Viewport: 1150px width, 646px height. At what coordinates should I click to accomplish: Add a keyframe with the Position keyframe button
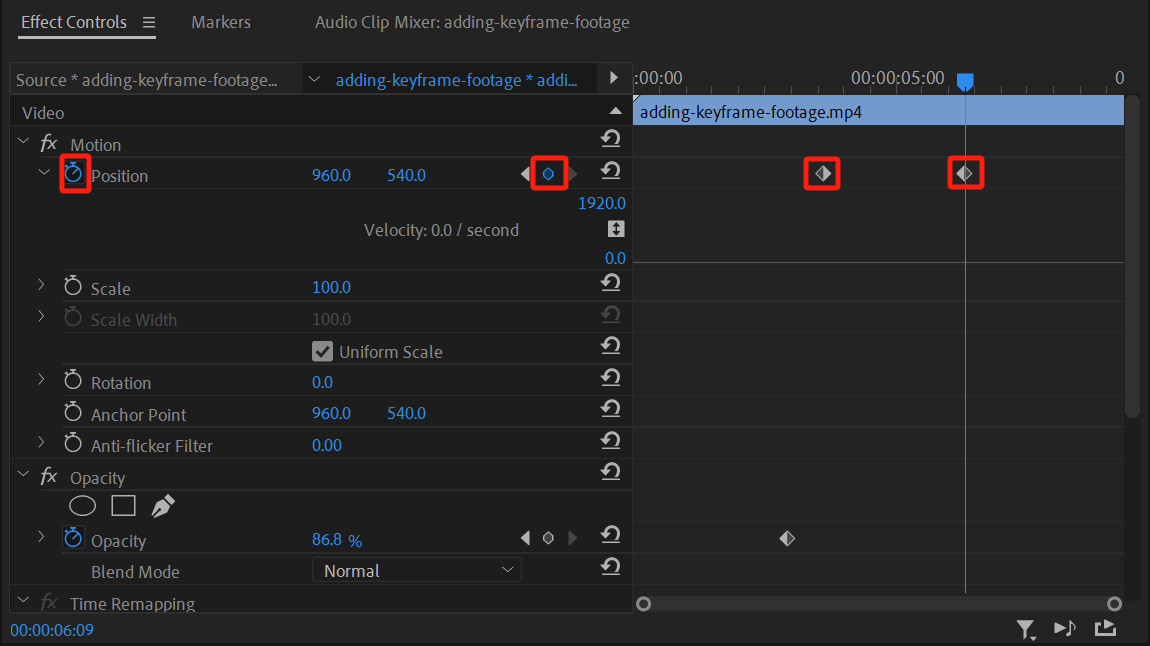tap(549, 173)
